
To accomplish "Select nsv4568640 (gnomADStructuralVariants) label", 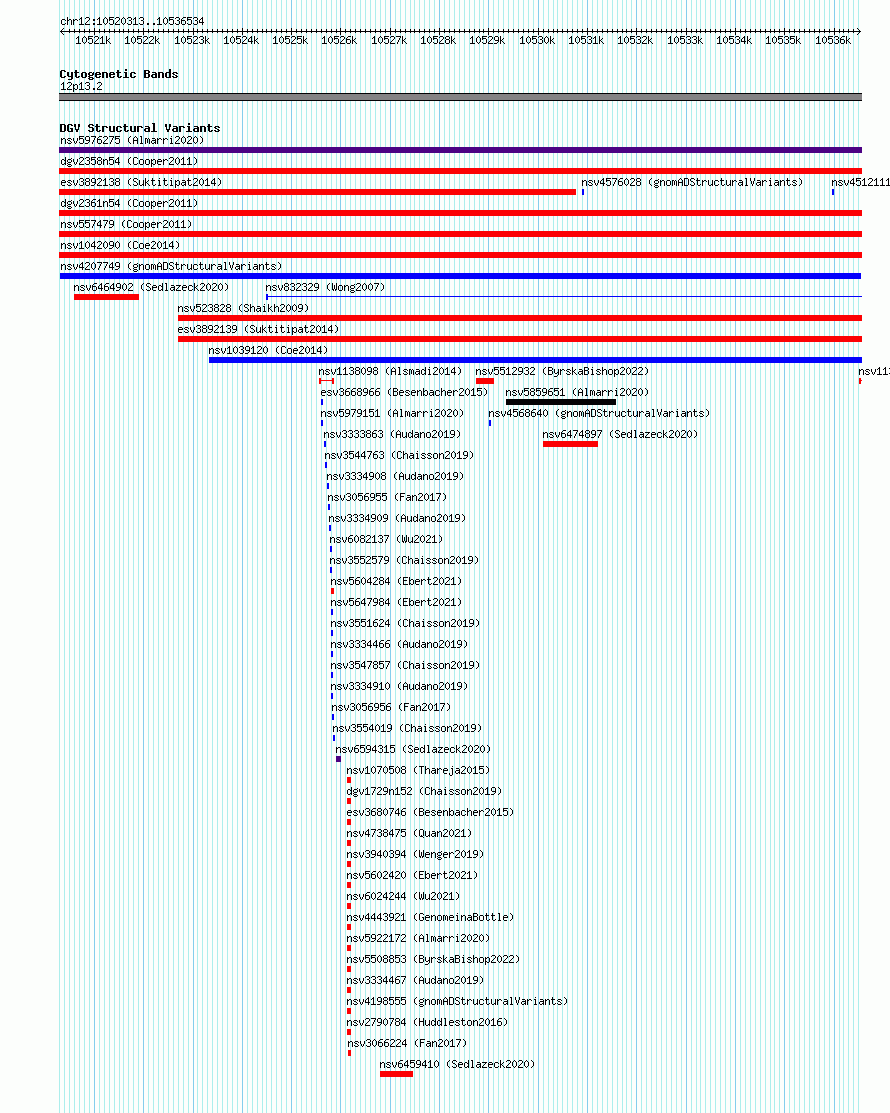I will tap(599, 413).
